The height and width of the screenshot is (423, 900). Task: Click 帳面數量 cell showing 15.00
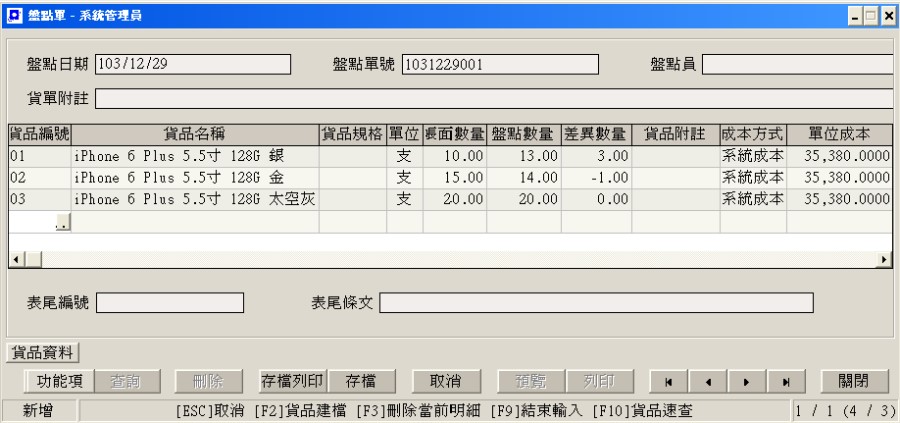(455, 178)
